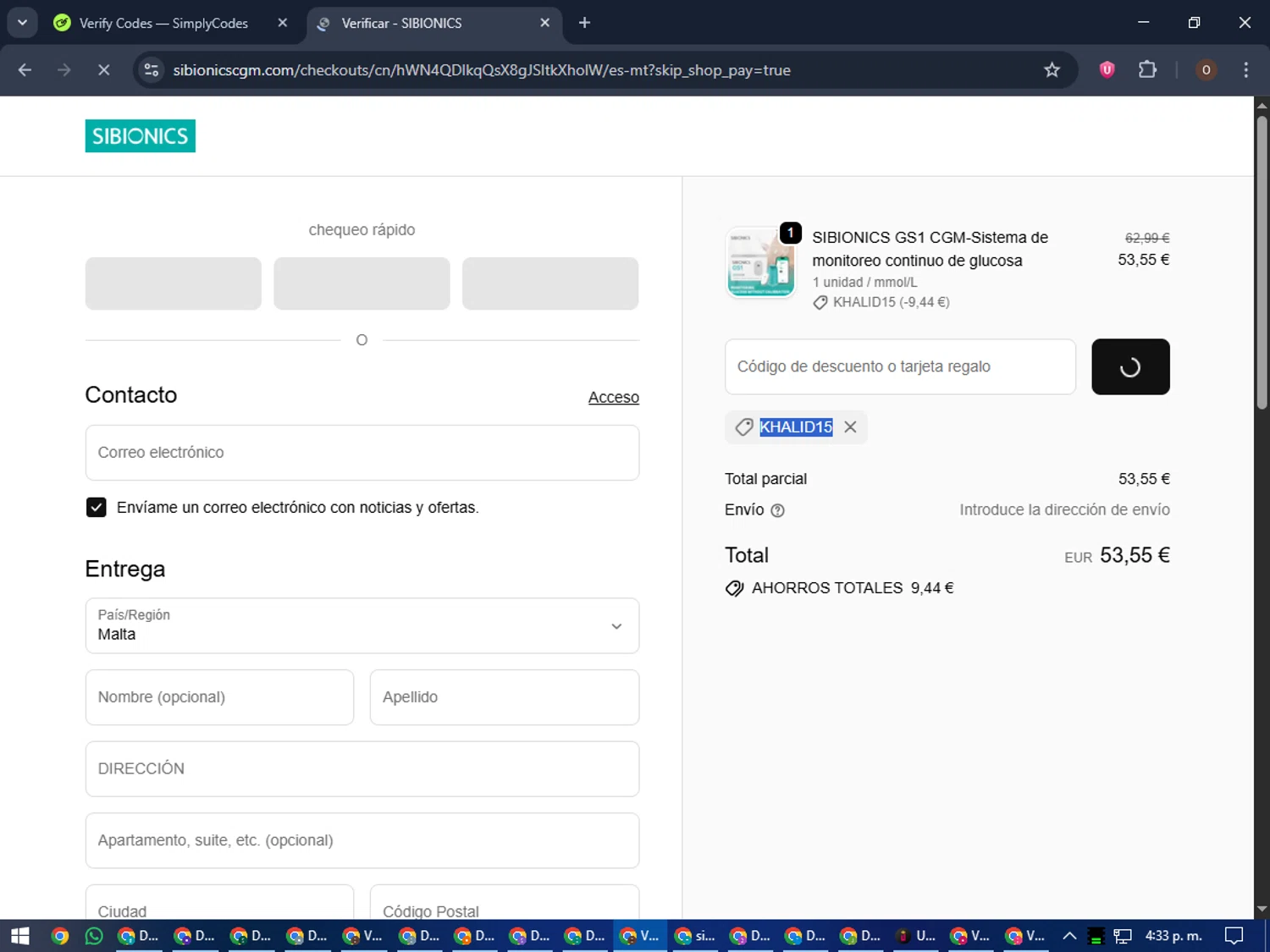
Task: Open WhatsApp from the taskbar
Action: [94, 936]
